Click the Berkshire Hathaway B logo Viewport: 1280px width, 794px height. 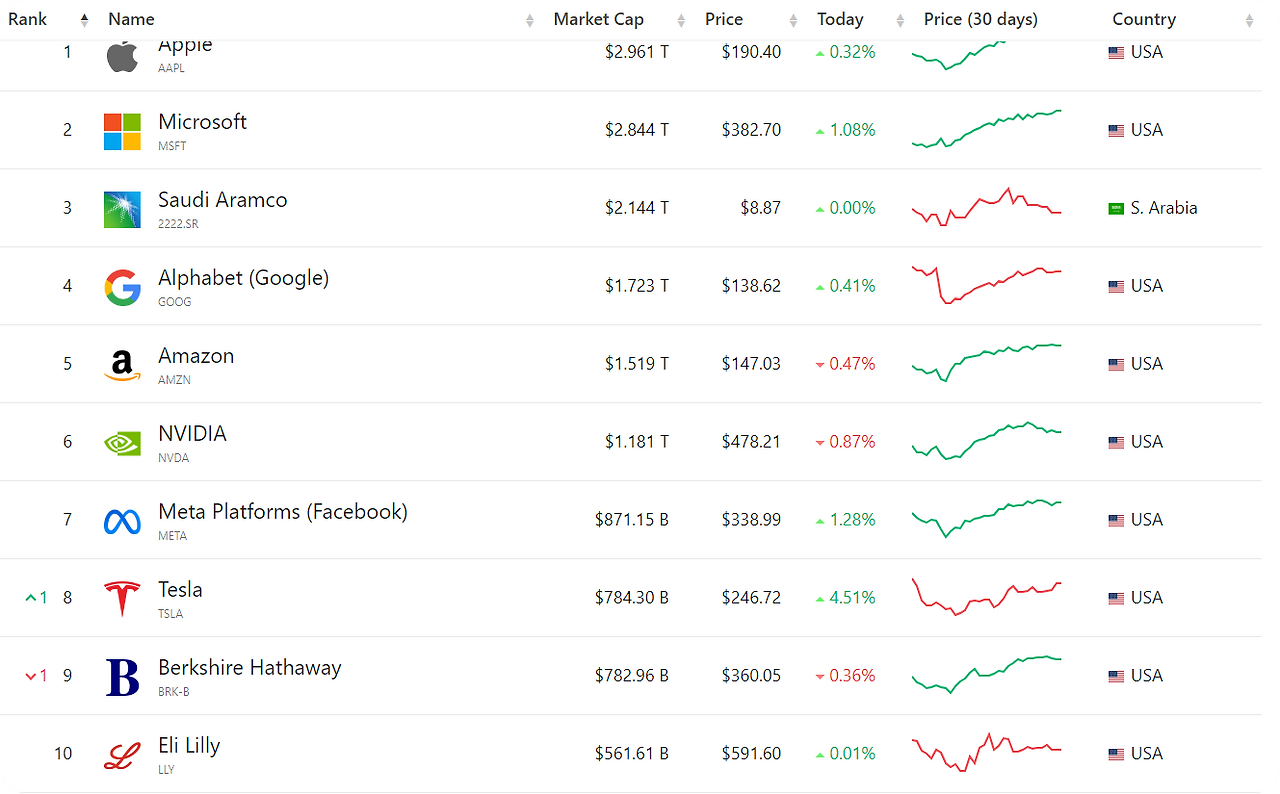(x=122, y=677)
